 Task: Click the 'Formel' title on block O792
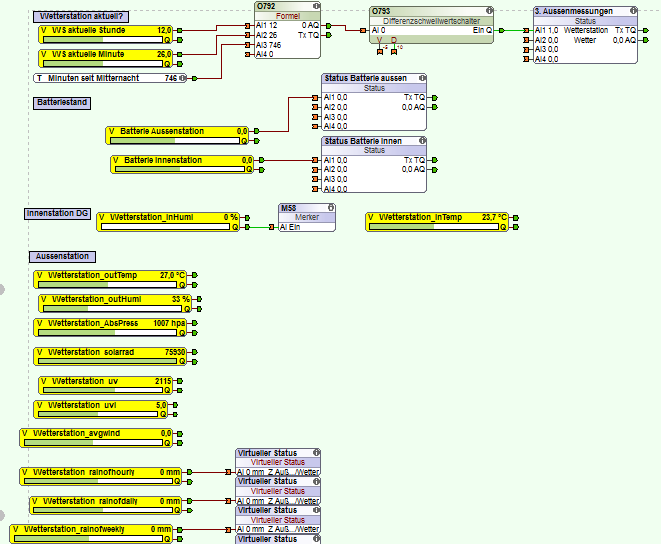tap(288, 16)
